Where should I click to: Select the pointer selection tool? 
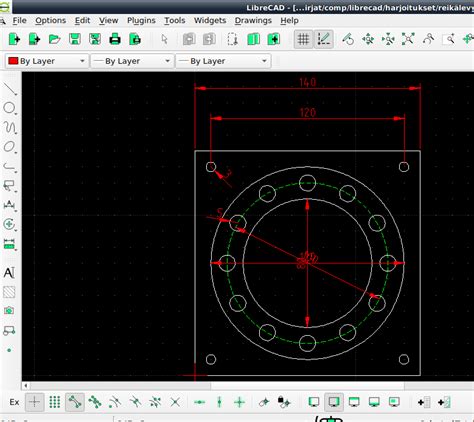164,39
